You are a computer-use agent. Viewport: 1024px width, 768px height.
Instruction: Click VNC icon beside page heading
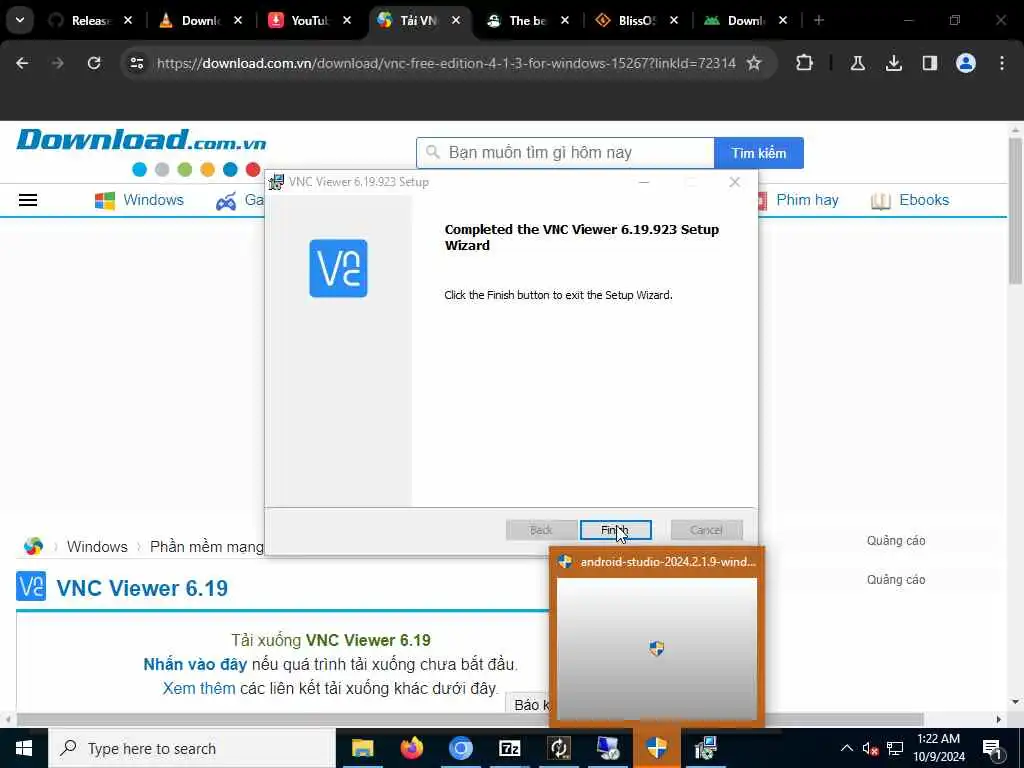point(31,586)
